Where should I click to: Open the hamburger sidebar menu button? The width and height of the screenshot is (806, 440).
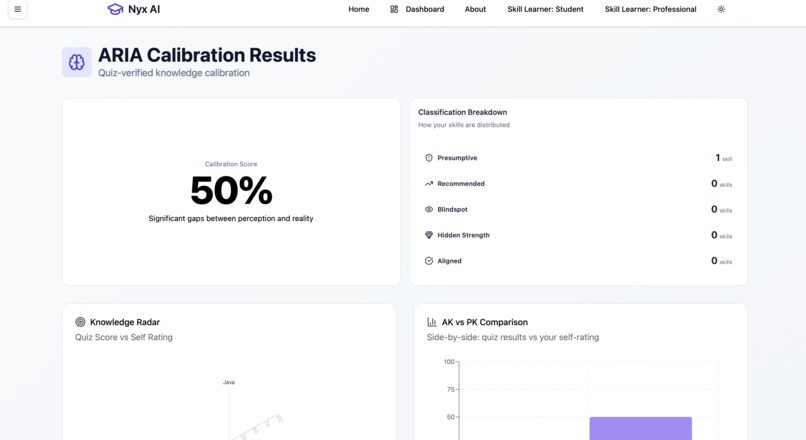(17, 9)
